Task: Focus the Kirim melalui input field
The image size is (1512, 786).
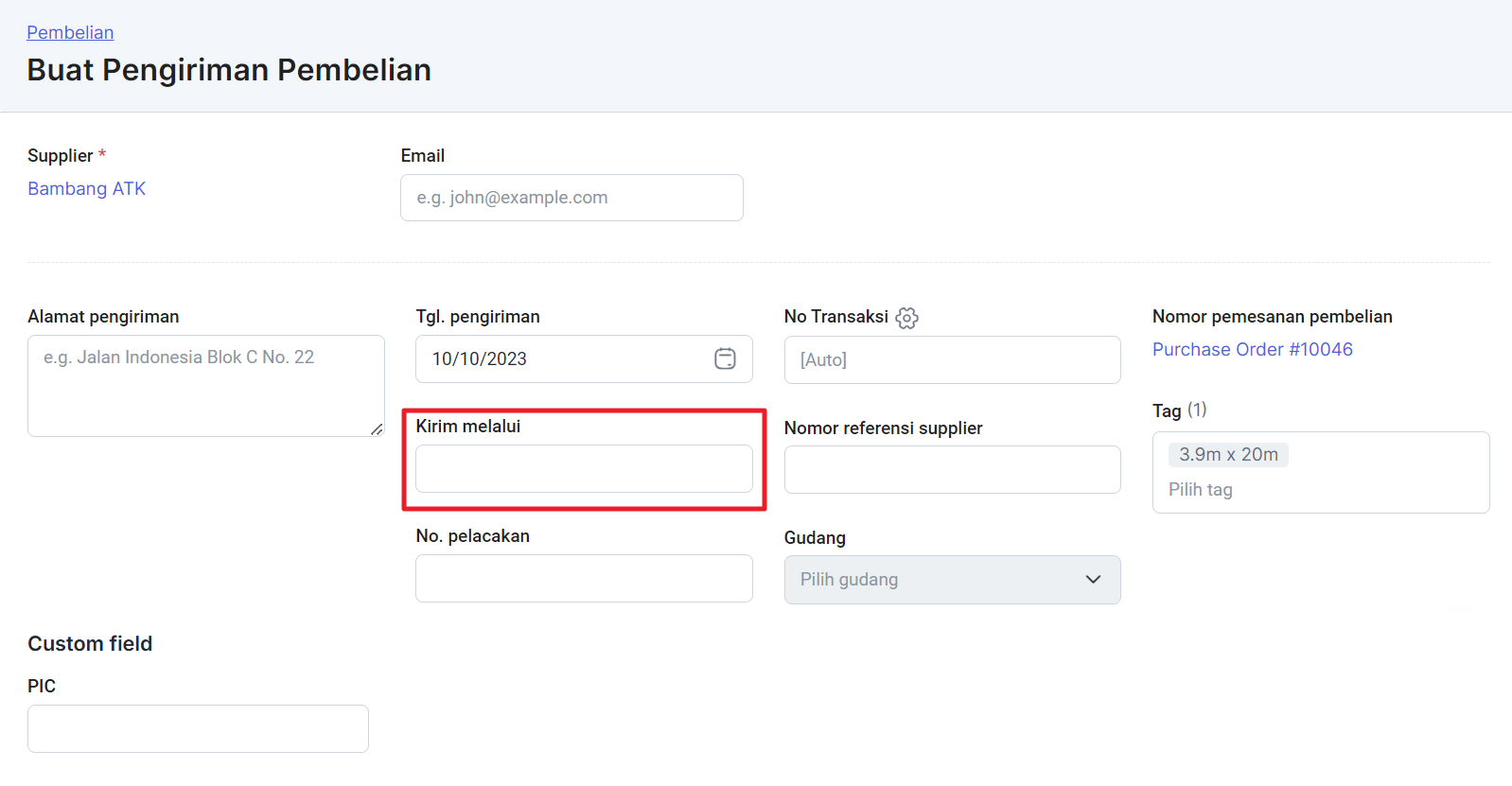Action: pyautogui.click(x=583, y=469)
